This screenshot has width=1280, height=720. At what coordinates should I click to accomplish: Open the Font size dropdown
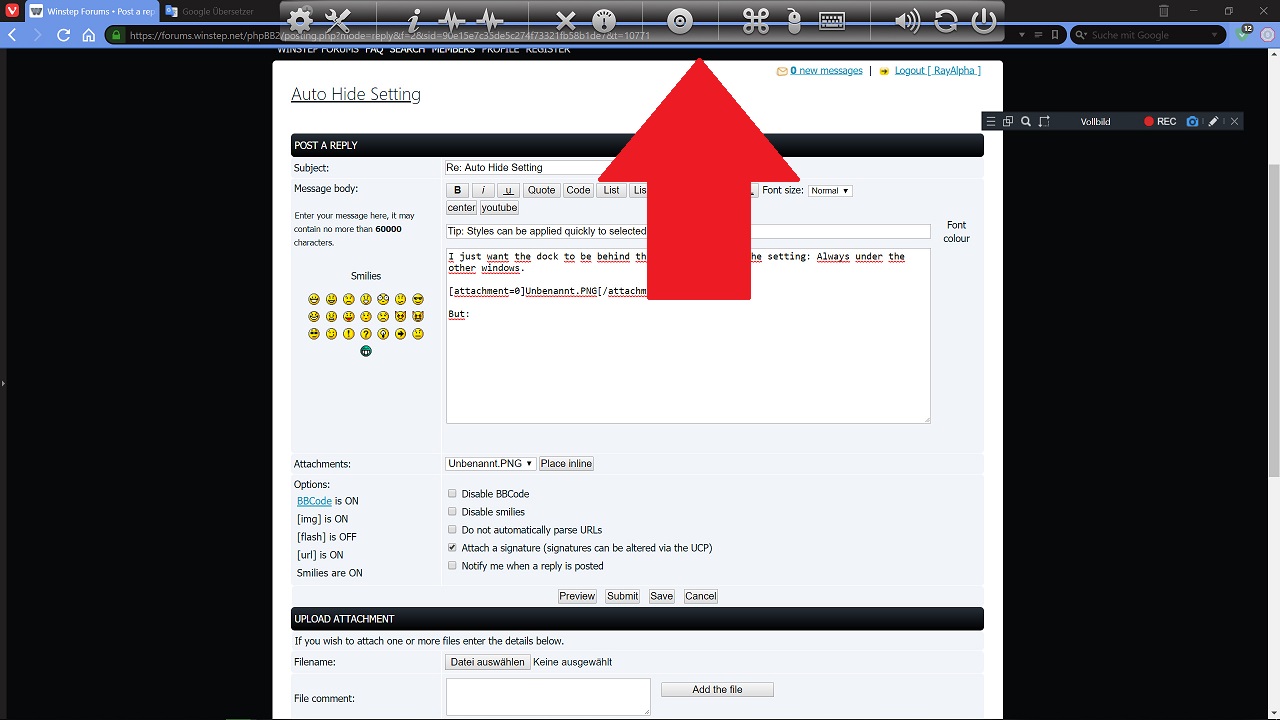[x=830, y=191]
